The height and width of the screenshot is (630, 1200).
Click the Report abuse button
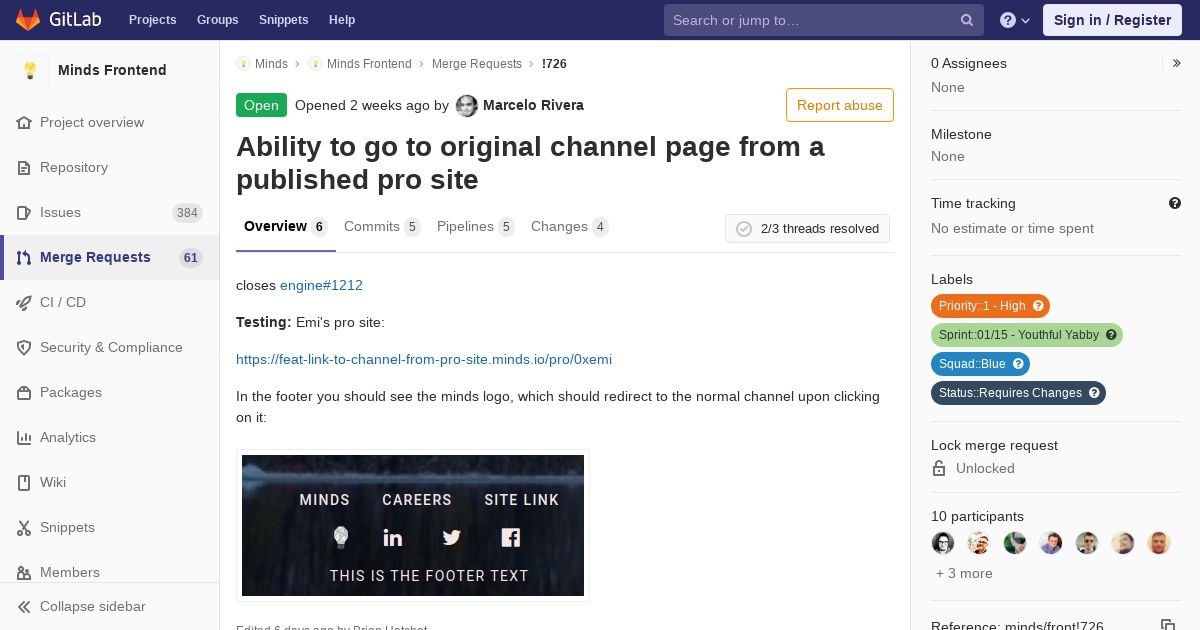click(840, 105)
